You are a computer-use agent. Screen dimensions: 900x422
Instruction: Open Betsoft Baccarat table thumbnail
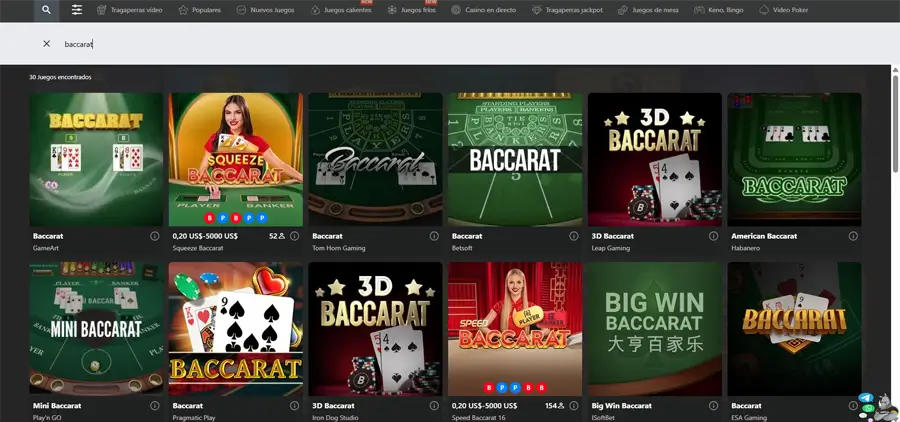pos(515,160)
